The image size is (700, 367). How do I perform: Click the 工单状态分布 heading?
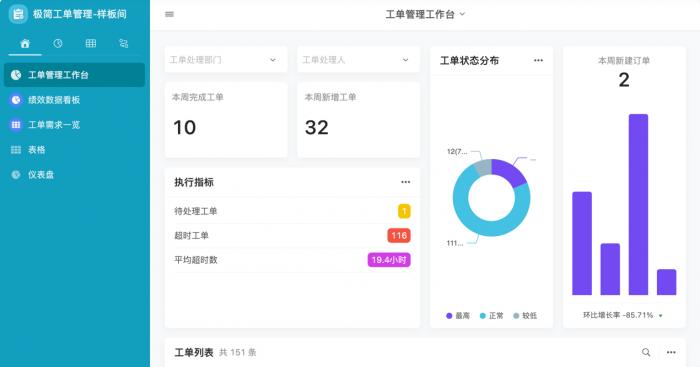tap(469, 60)
